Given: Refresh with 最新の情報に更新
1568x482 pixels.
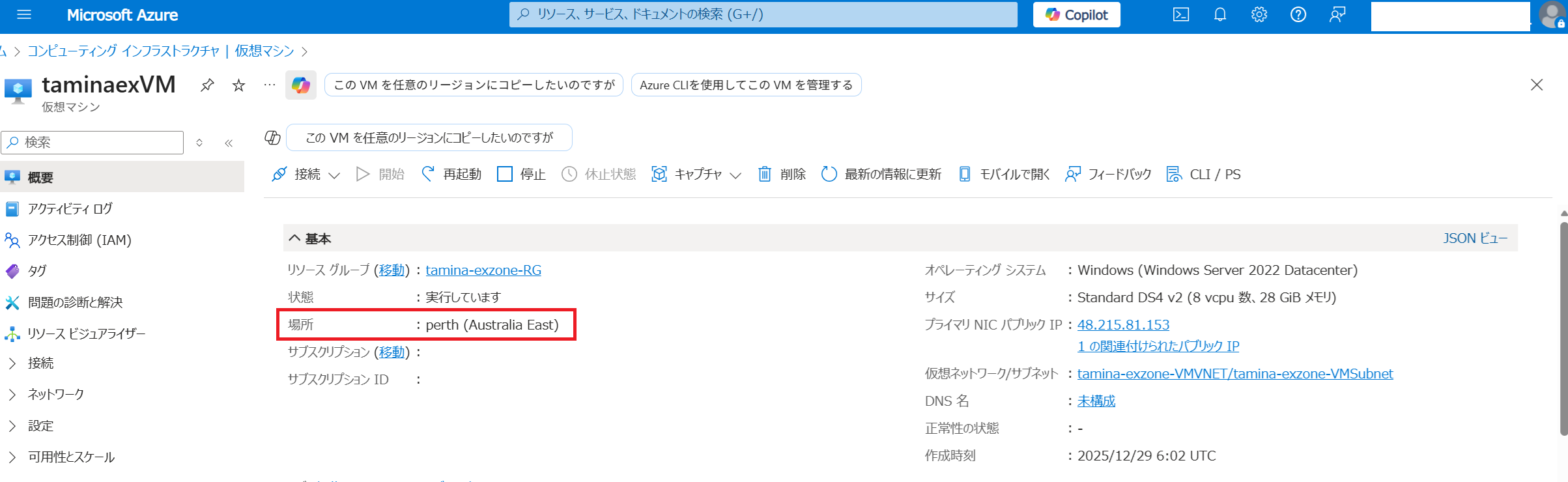Looking at the screenshot, I should 881,174.
